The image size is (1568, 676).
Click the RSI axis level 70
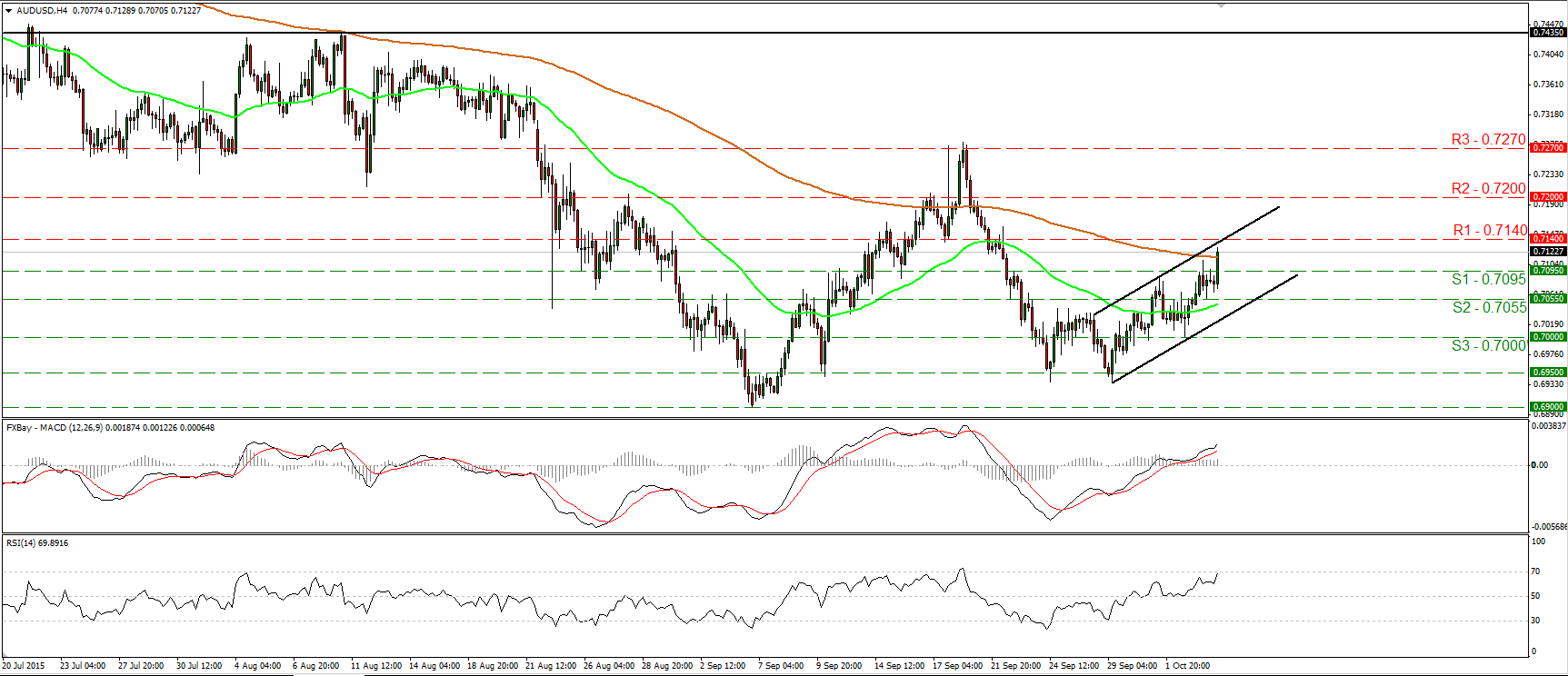pyautogui.click(x=1535, y=572)
